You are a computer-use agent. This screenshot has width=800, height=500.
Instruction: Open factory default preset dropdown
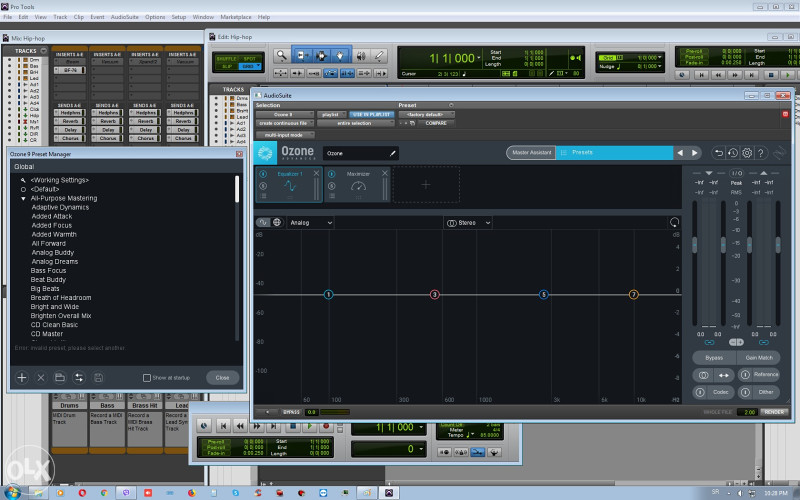(x=427, y=114)
